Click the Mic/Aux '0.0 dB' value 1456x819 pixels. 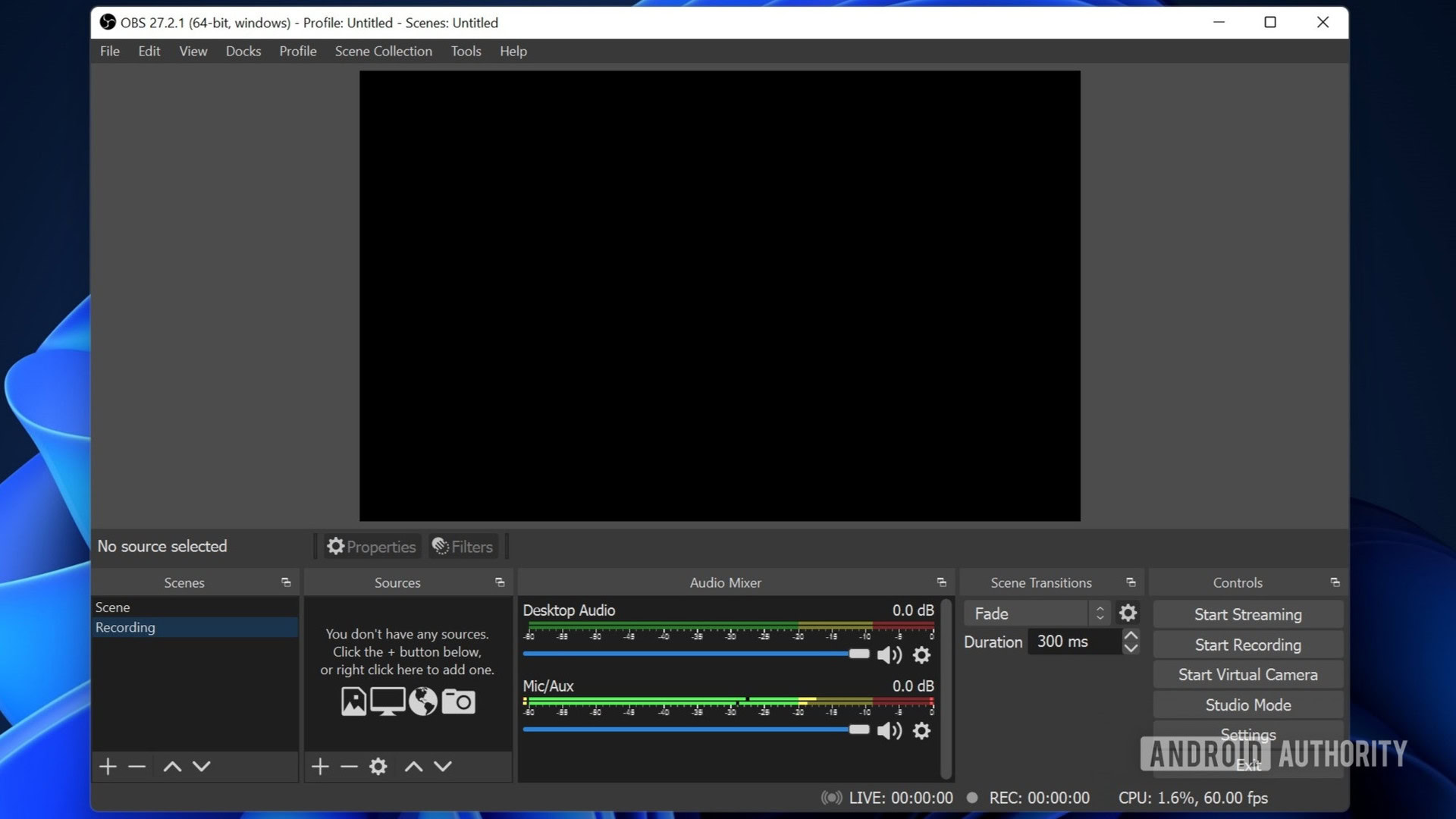tap(913, 686)
